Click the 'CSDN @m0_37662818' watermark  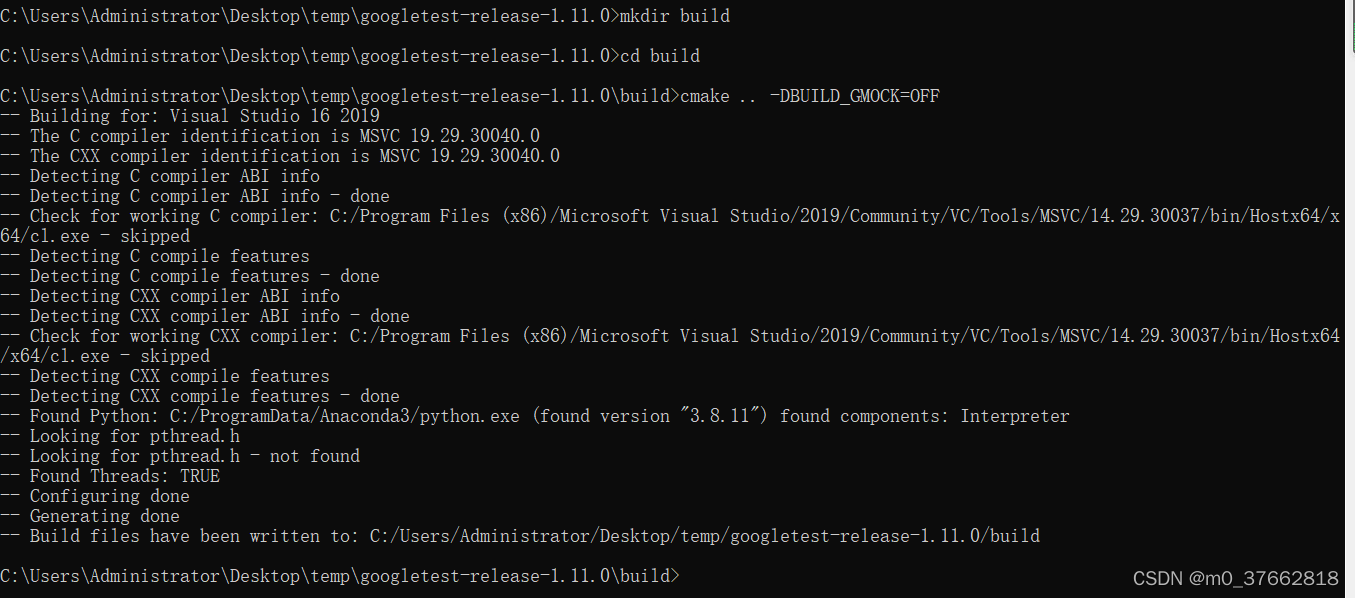[1235, 579]
